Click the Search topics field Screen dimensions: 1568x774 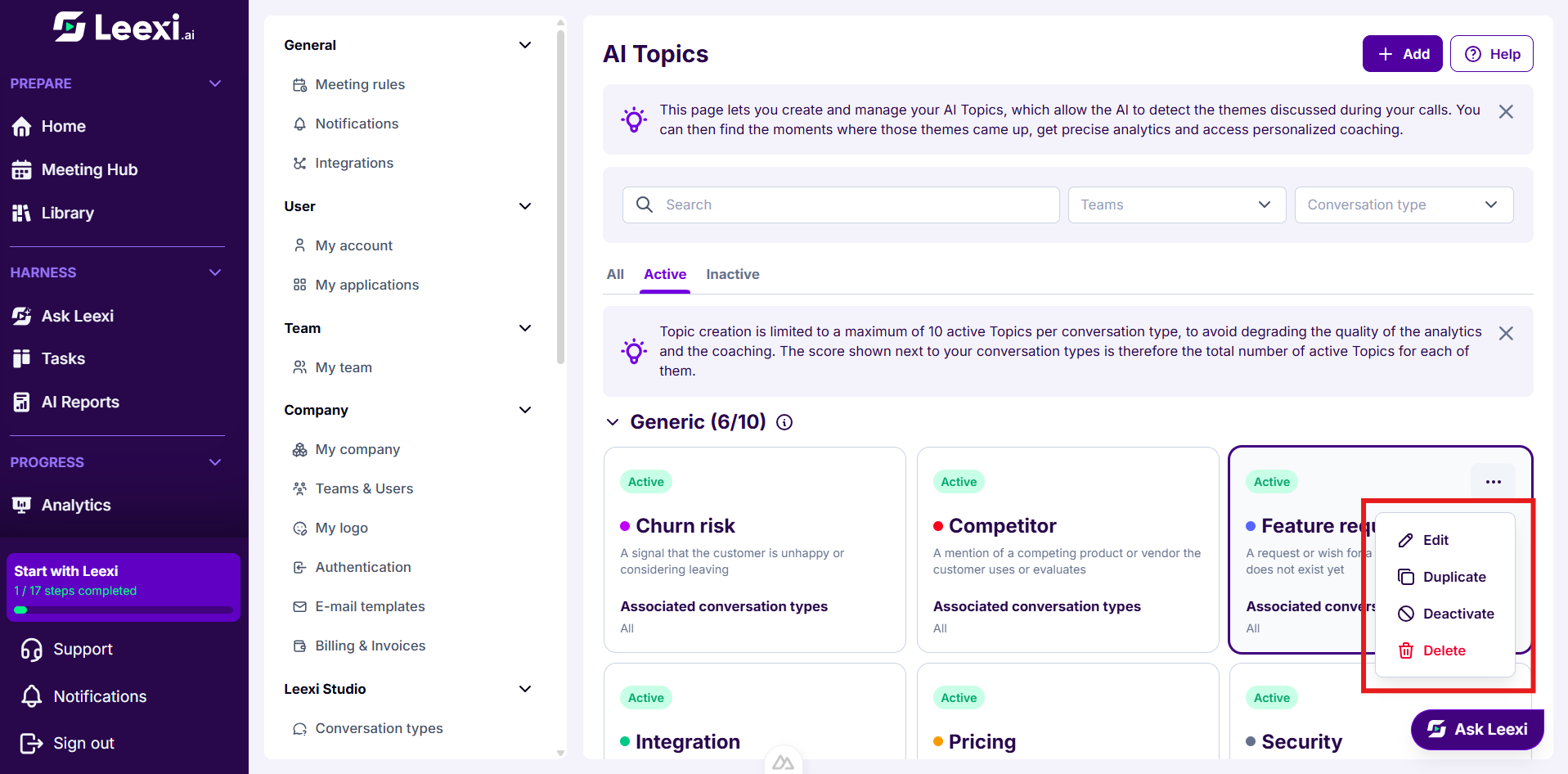[x=841, y=205]
